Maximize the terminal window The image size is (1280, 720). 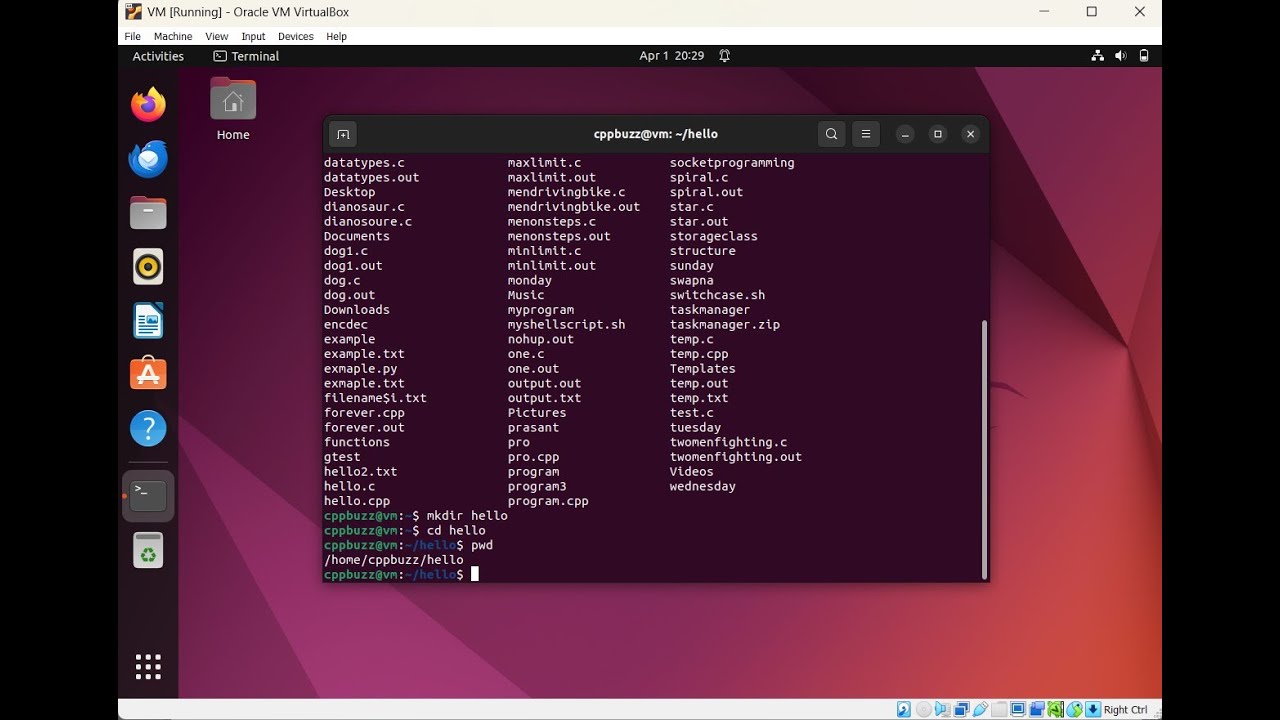point(937,134)
